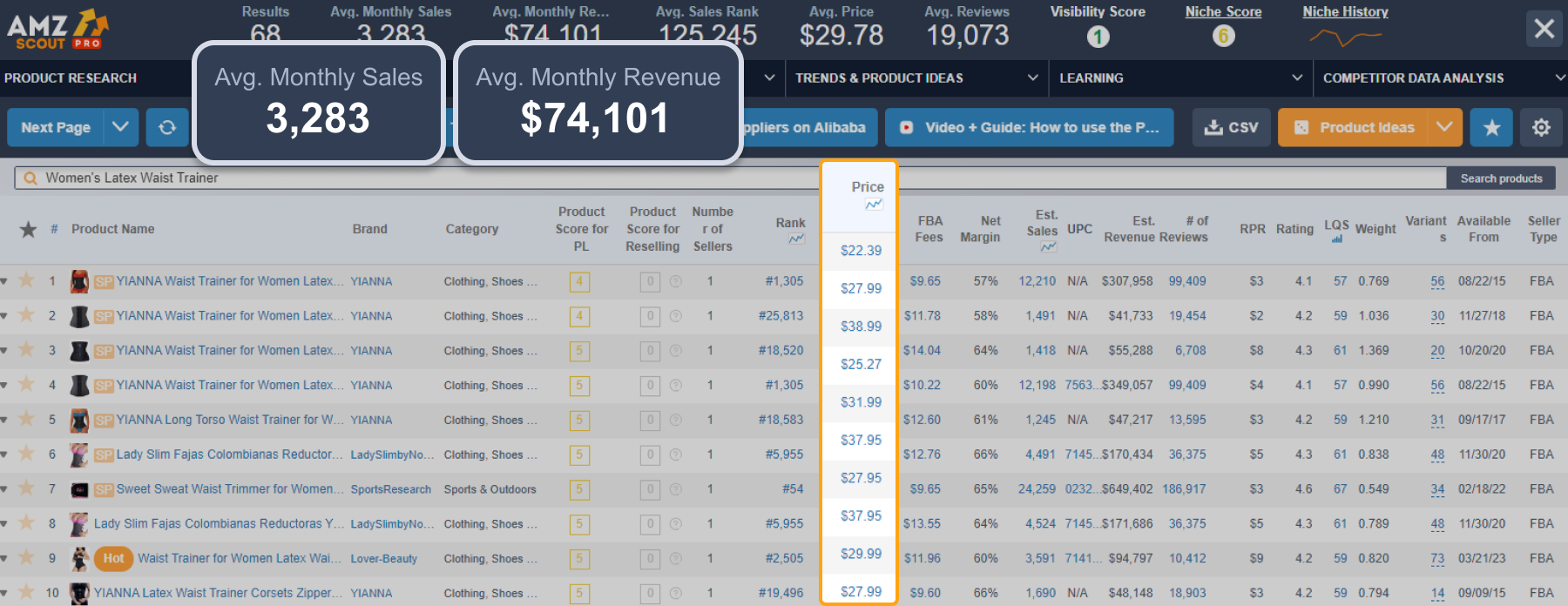The image size is (1568, 606).
Task: Open the Niche History link
Action: click(x=1345, y=11)
